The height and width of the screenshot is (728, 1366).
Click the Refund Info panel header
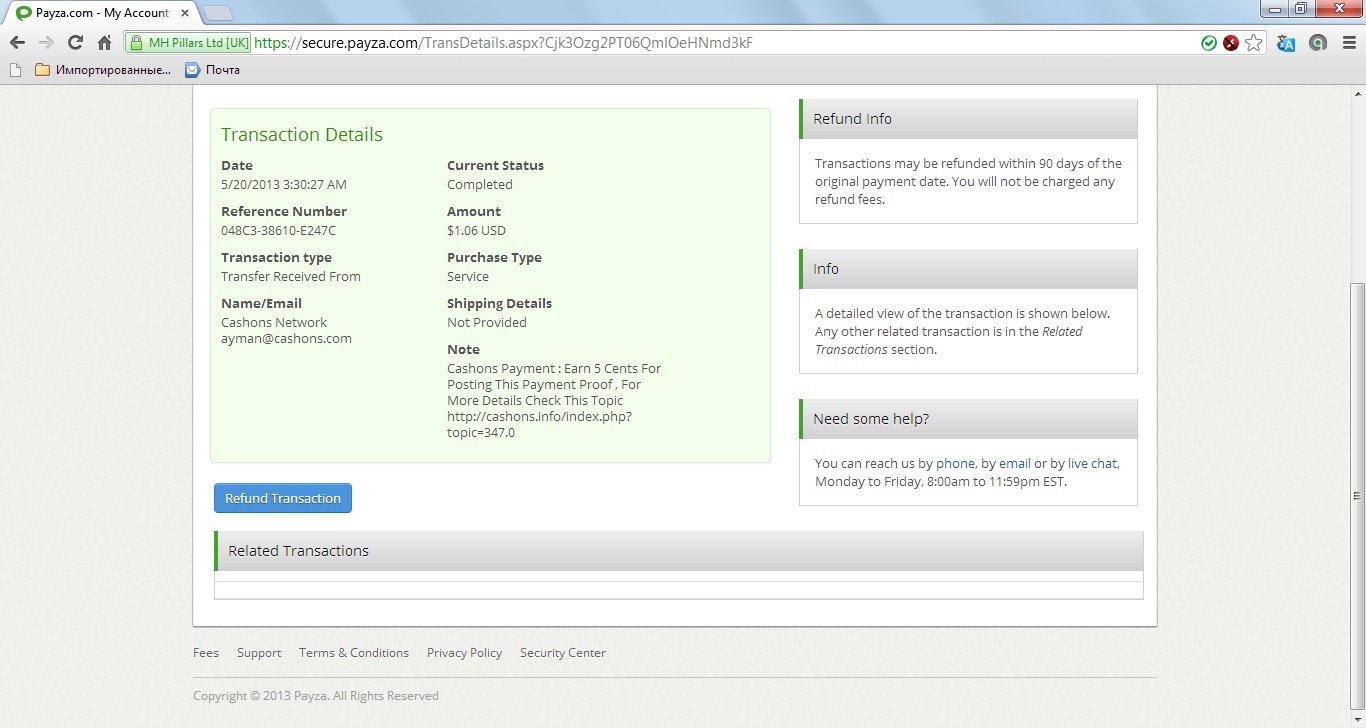[x=968, y=119]
